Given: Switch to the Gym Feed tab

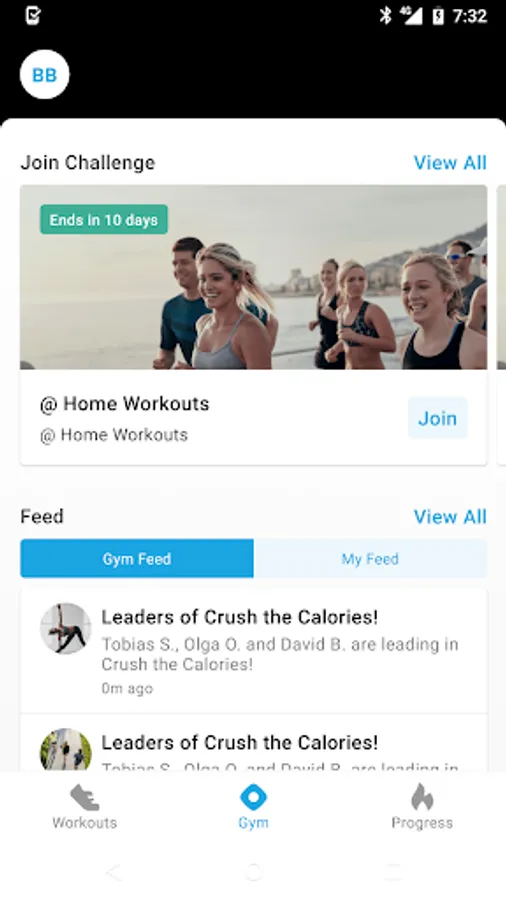Looking at the screenshot, I should pos(137,558).
